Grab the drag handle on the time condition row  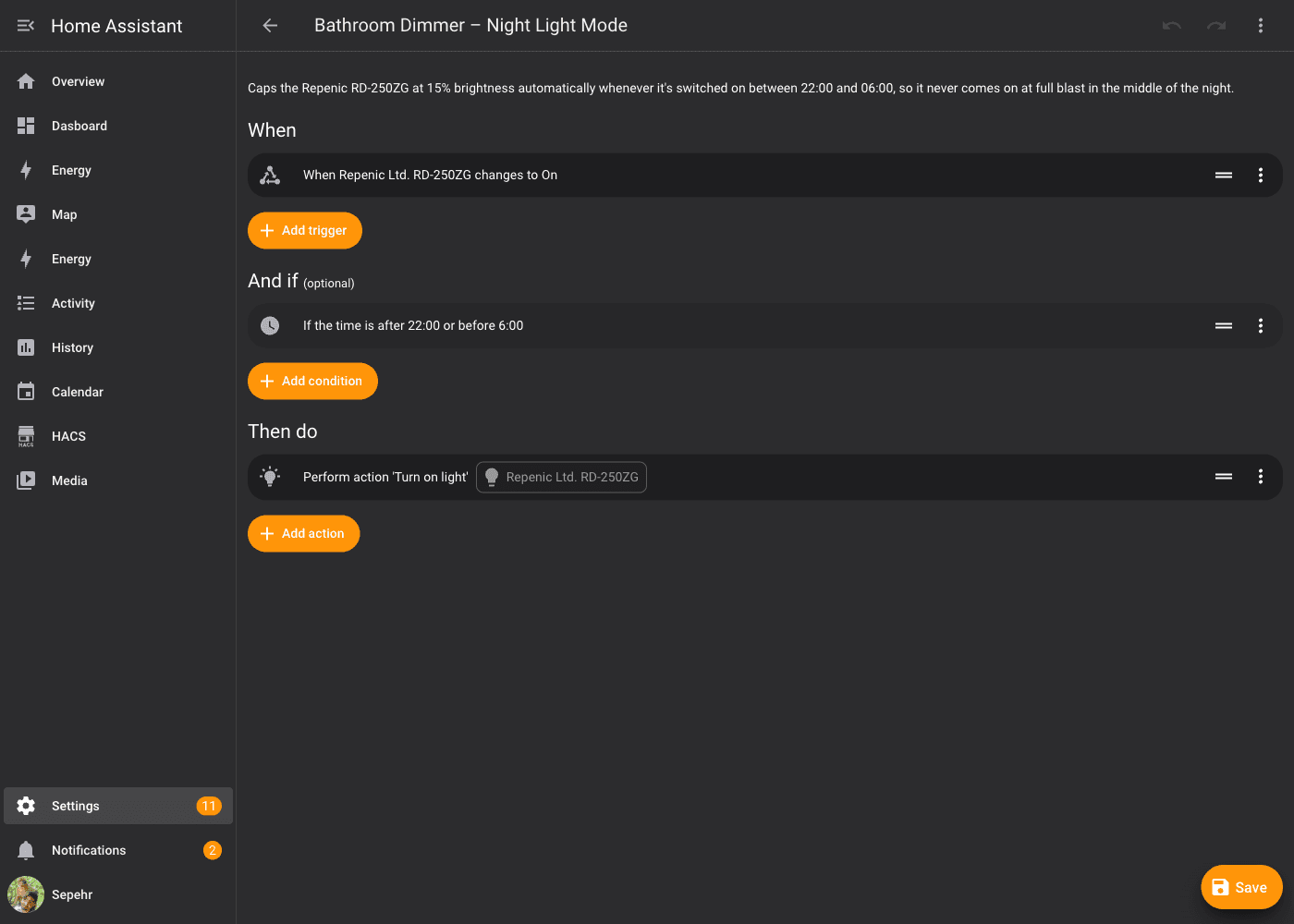click(x=1224, y=325)
